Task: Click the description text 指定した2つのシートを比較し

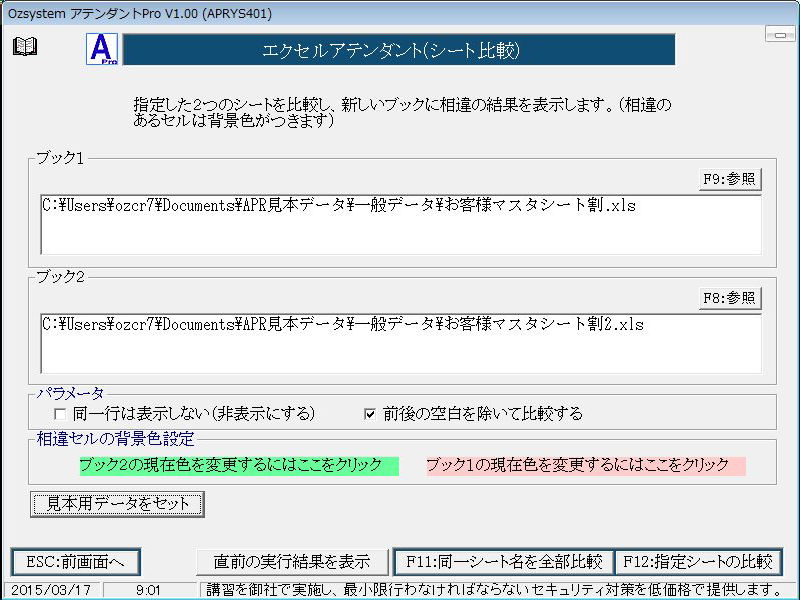Action: click(x=402, y=112)
